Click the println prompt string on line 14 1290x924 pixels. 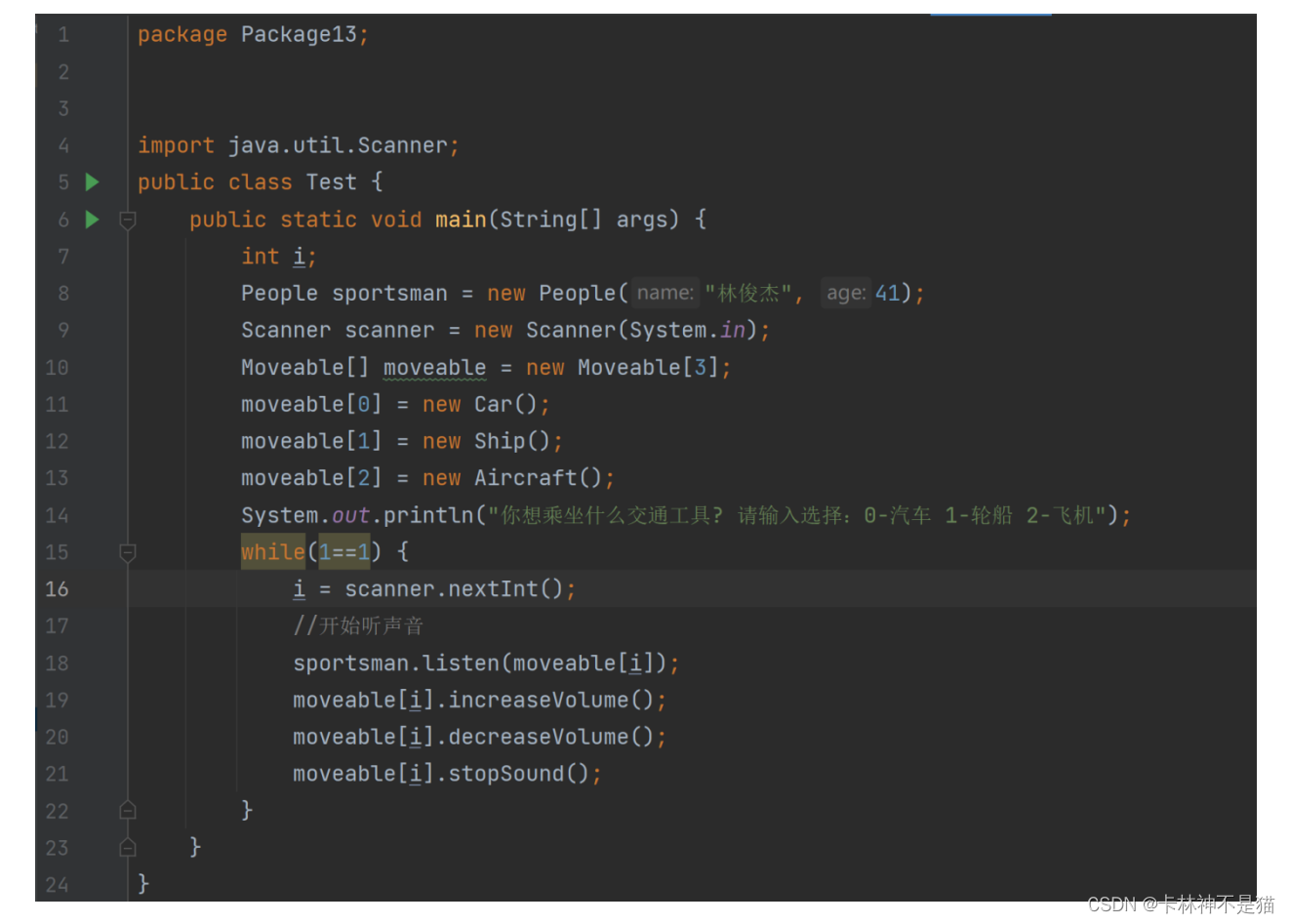pyautogui.click(x=796, y=515)
